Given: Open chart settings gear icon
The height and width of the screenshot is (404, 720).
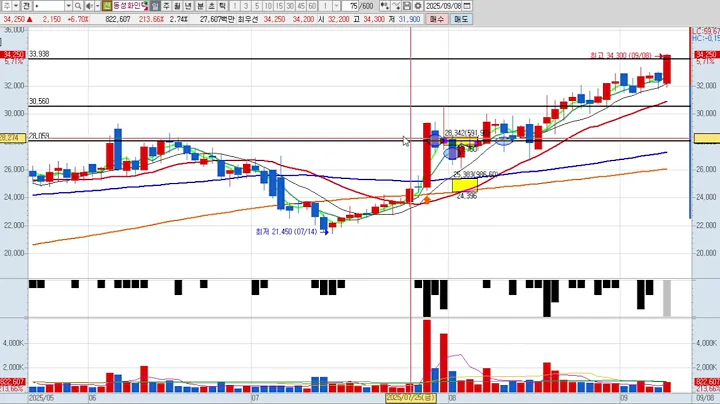Looking at the screenshot, I should pyautogui.click(x=418, y=6).
